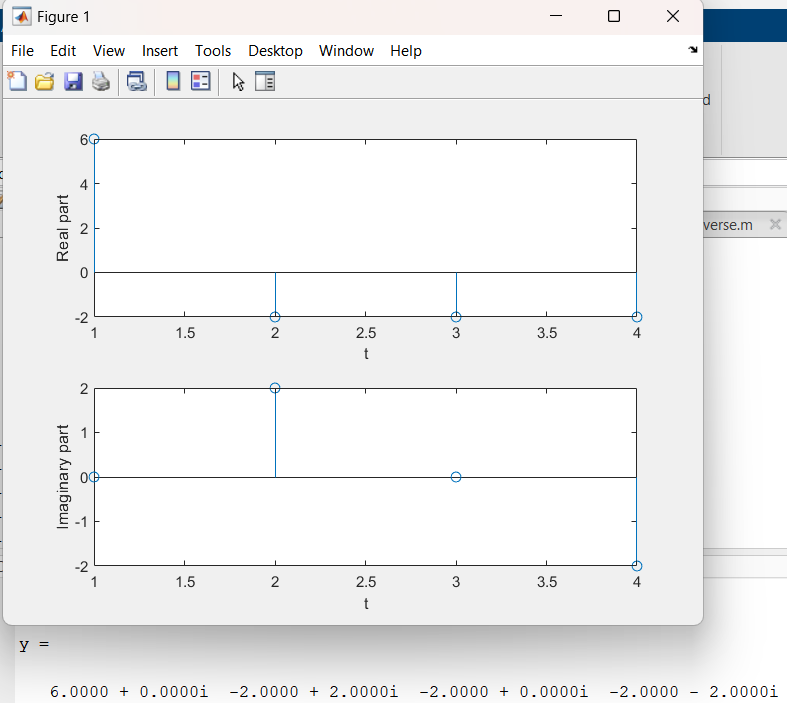Open the View menu
This screenshot has height=703, width=787.
(108, 51)
